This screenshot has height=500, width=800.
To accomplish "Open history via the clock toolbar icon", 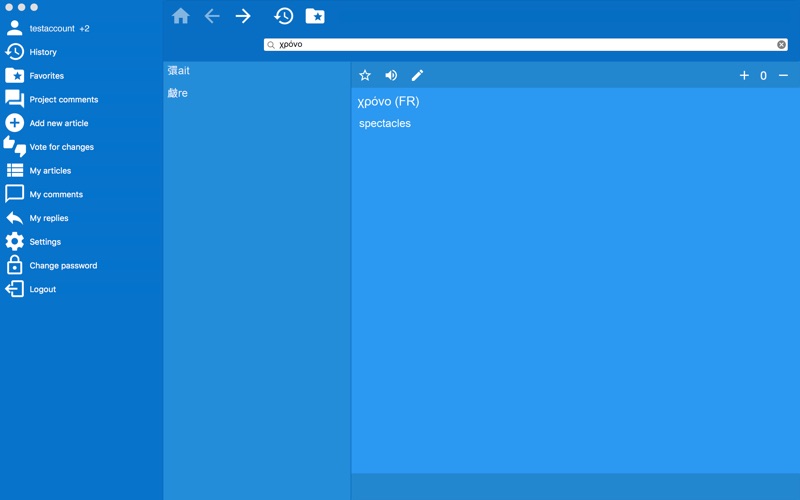I will click(284, 16).
